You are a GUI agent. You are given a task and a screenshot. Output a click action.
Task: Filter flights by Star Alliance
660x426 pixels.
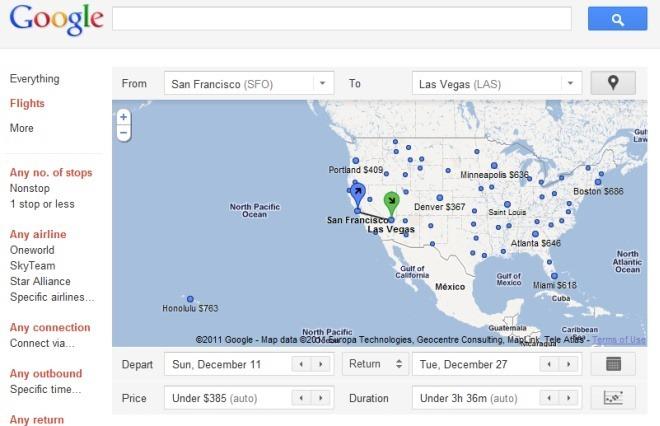point(39,282)
